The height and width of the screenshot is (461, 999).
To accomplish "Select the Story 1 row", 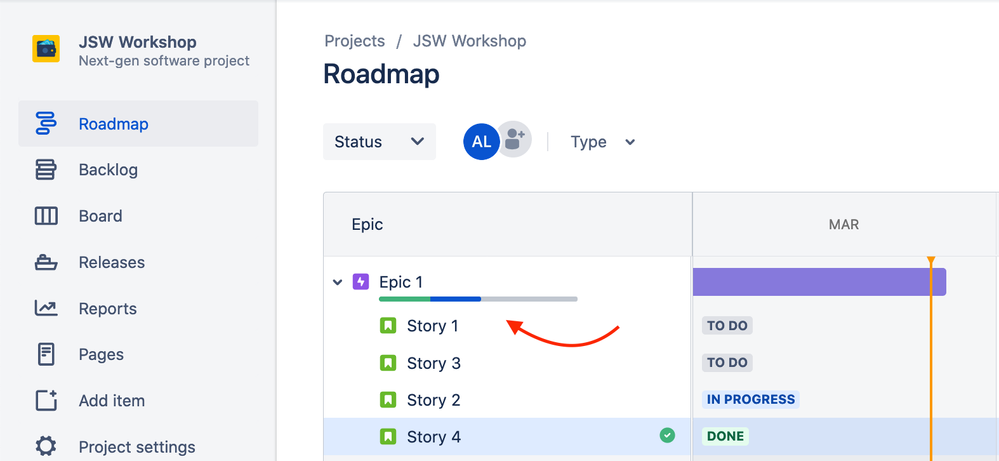I will (507, 326).
